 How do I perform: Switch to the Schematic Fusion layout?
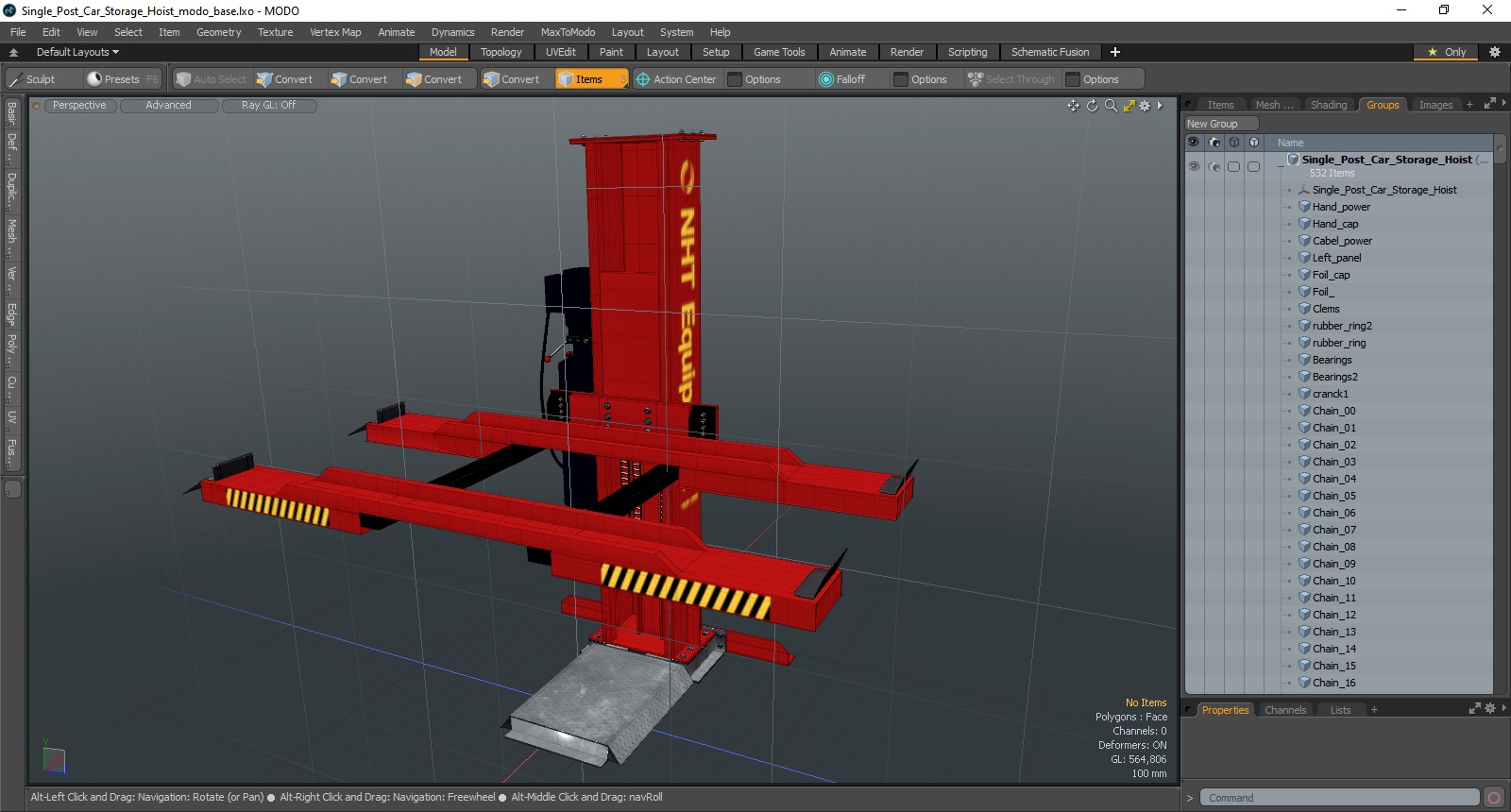click(x=1050, y=52)
